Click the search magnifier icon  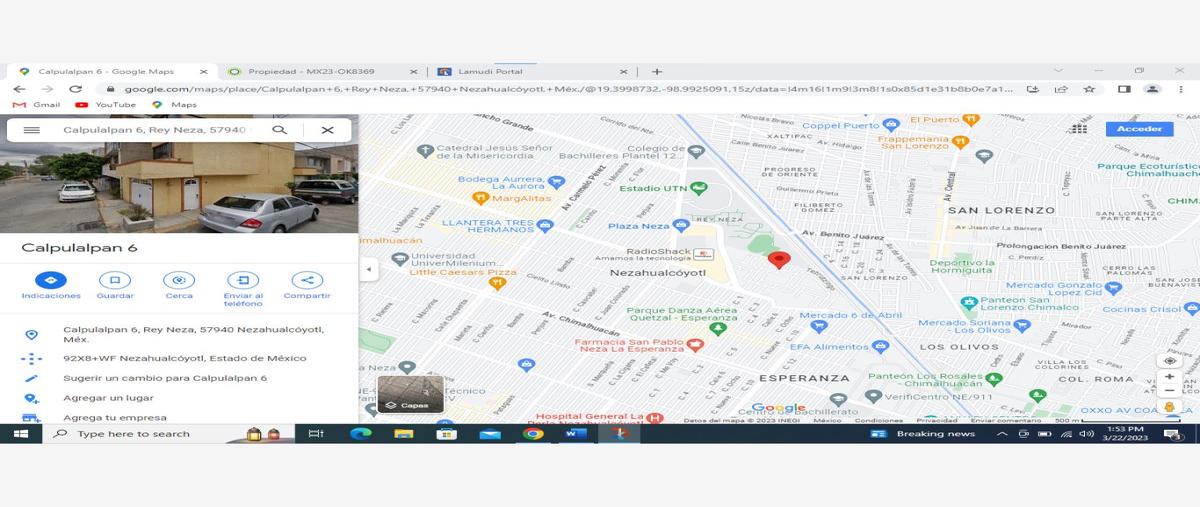[x=280, y=130]
